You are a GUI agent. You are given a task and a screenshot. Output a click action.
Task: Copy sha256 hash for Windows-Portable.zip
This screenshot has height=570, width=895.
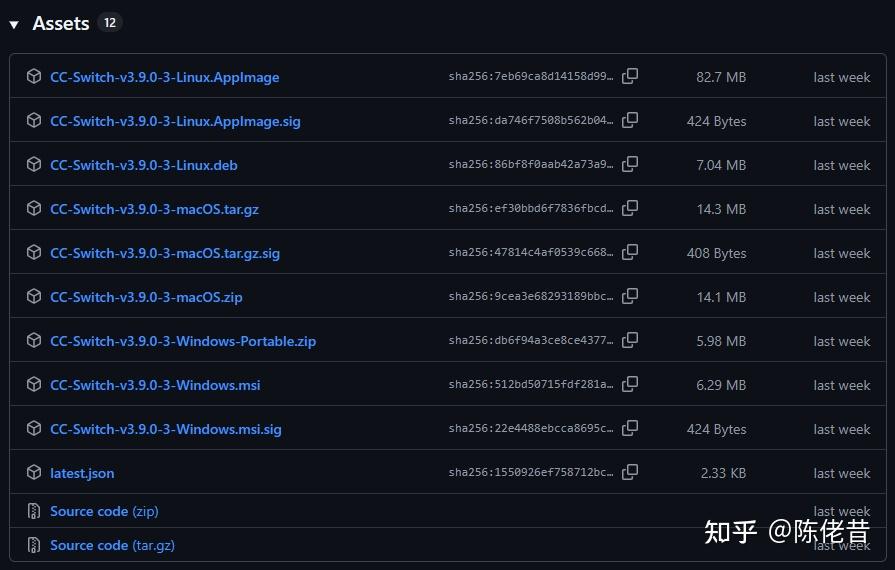point(630,340)
